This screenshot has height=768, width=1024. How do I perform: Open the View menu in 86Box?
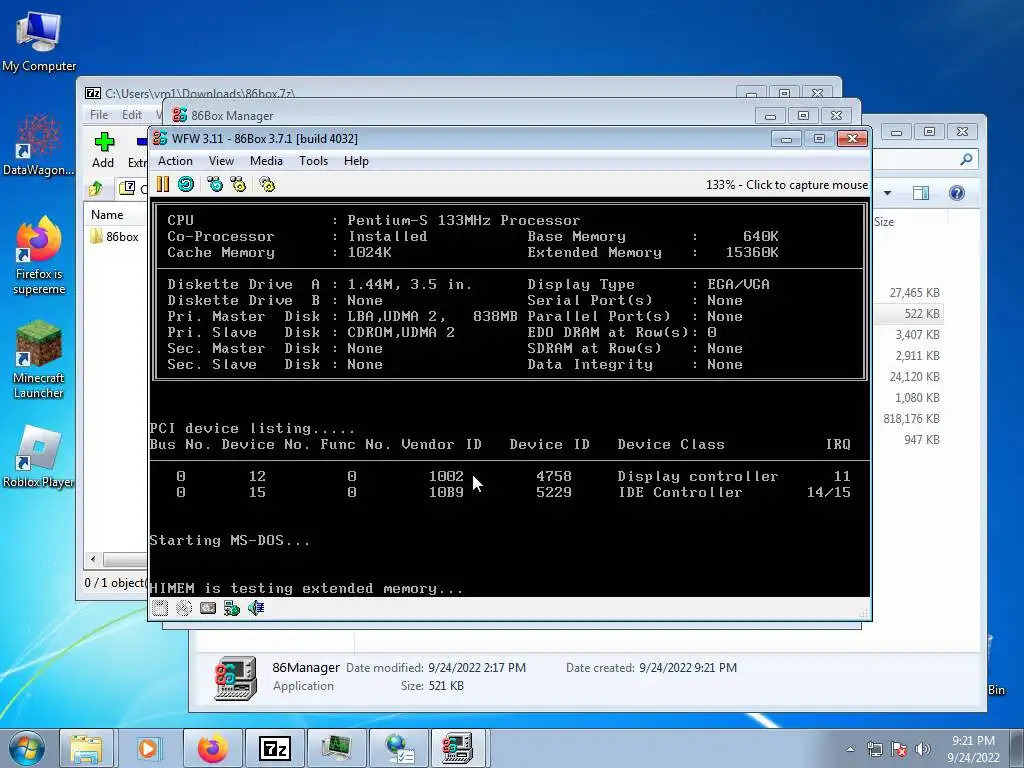(x=221, y=161)
